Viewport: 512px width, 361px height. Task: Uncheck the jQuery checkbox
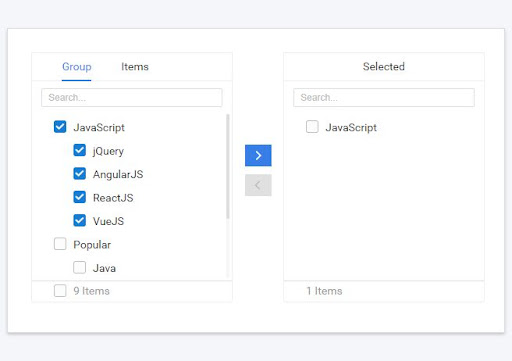tap(79, 150)
